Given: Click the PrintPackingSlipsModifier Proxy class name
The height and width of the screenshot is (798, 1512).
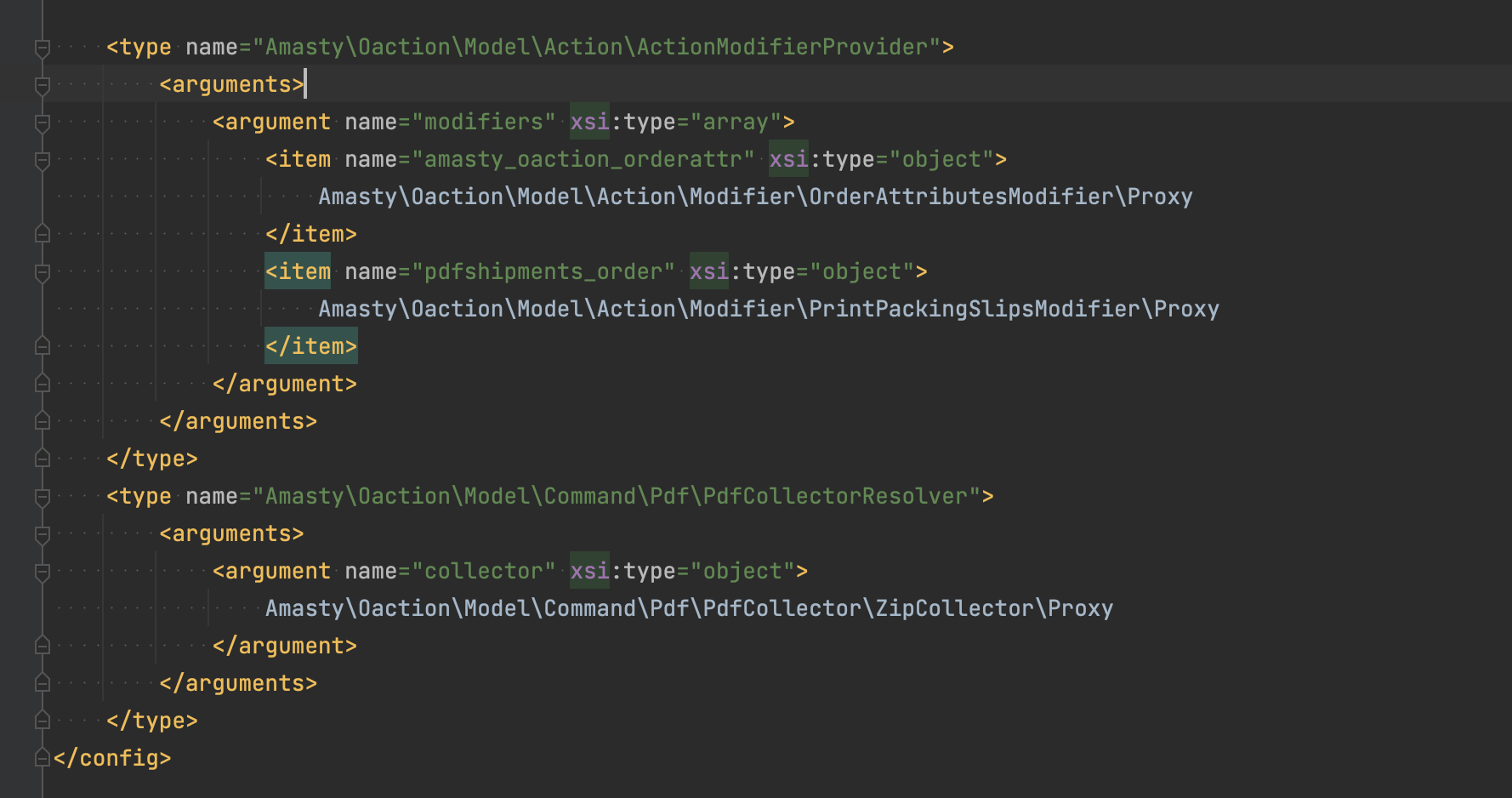Looking at the screenshot, I should pos(768,309).
